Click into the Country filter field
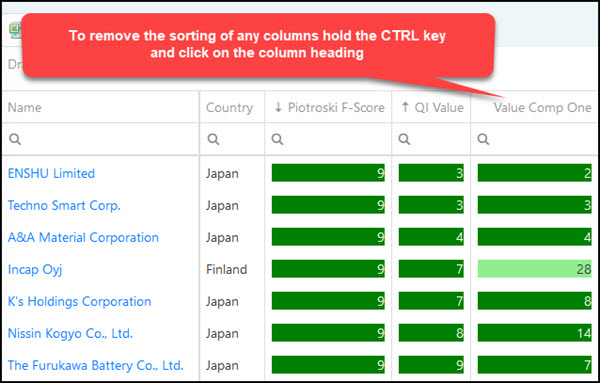Image resolution: width=600 pixels, height=383 pixels. point(232,139)
